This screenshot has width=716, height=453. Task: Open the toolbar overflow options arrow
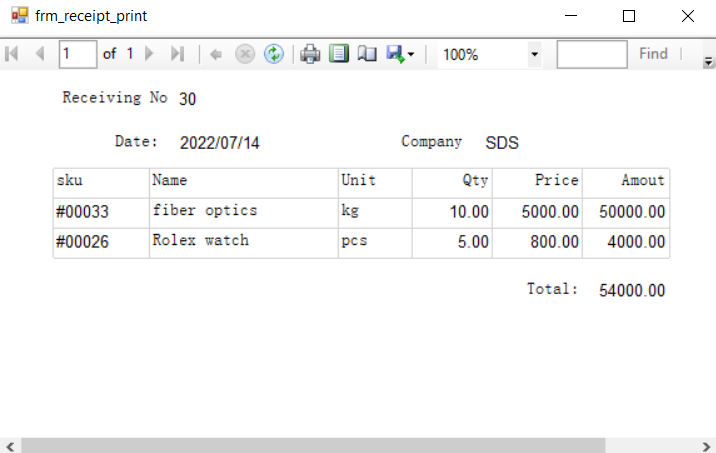[709, 61]
